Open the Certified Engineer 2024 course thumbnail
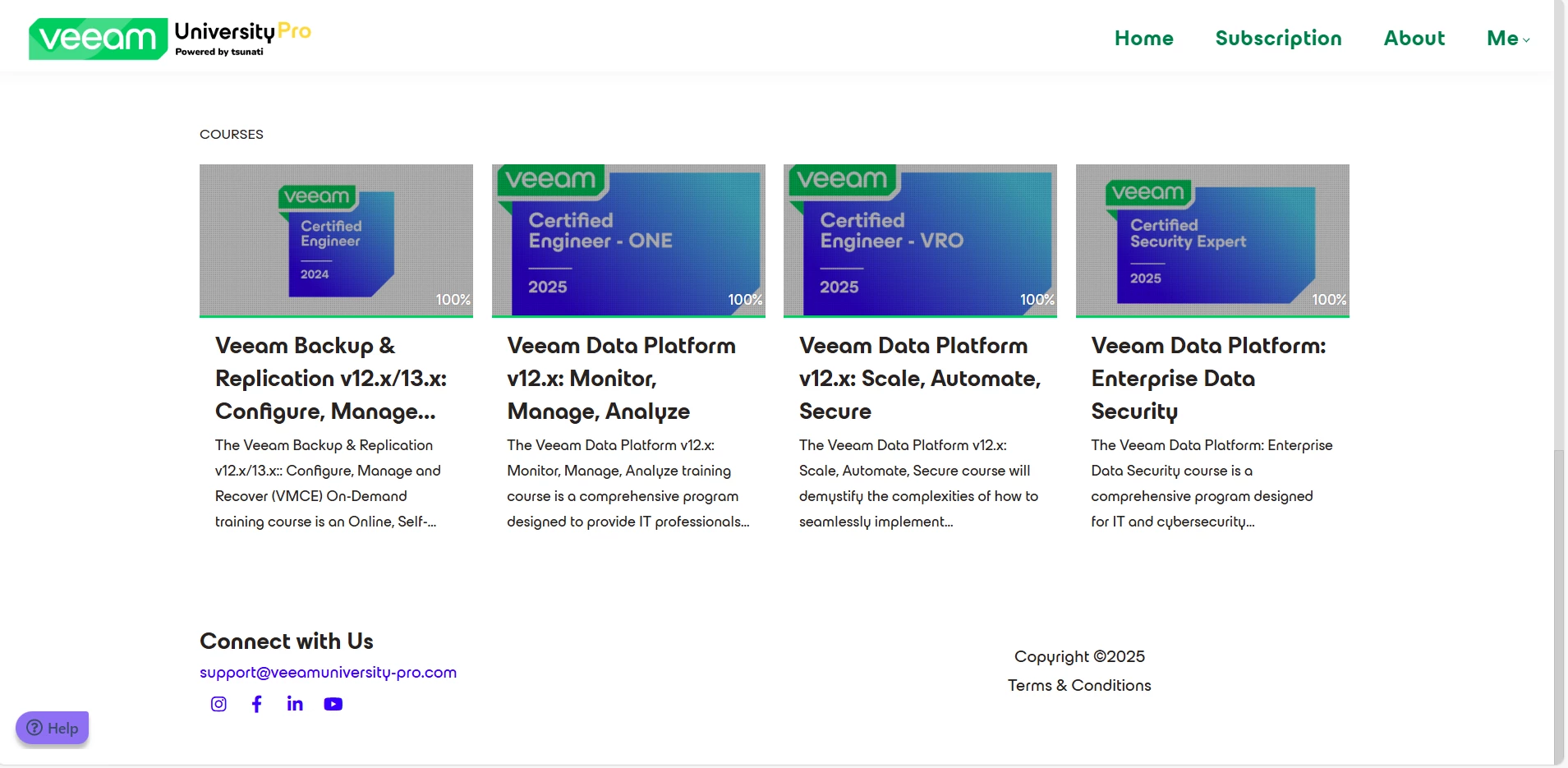1568x768 pixels. (336, 240)
